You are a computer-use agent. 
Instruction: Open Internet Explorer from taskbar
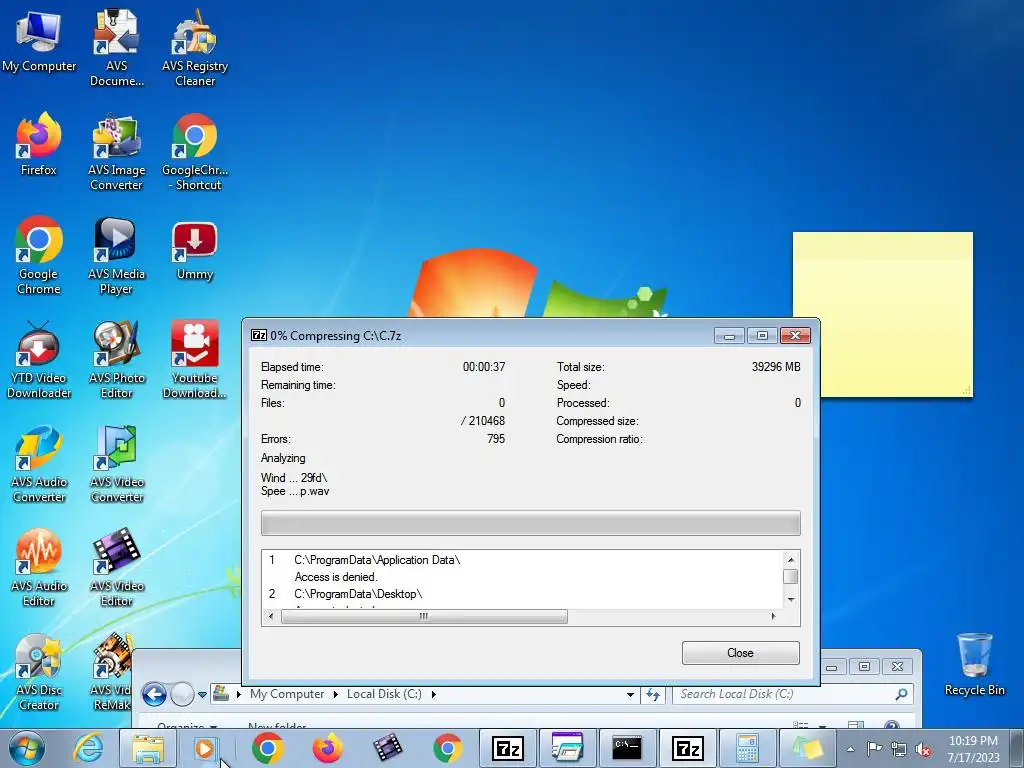click(x=88, y=748)
